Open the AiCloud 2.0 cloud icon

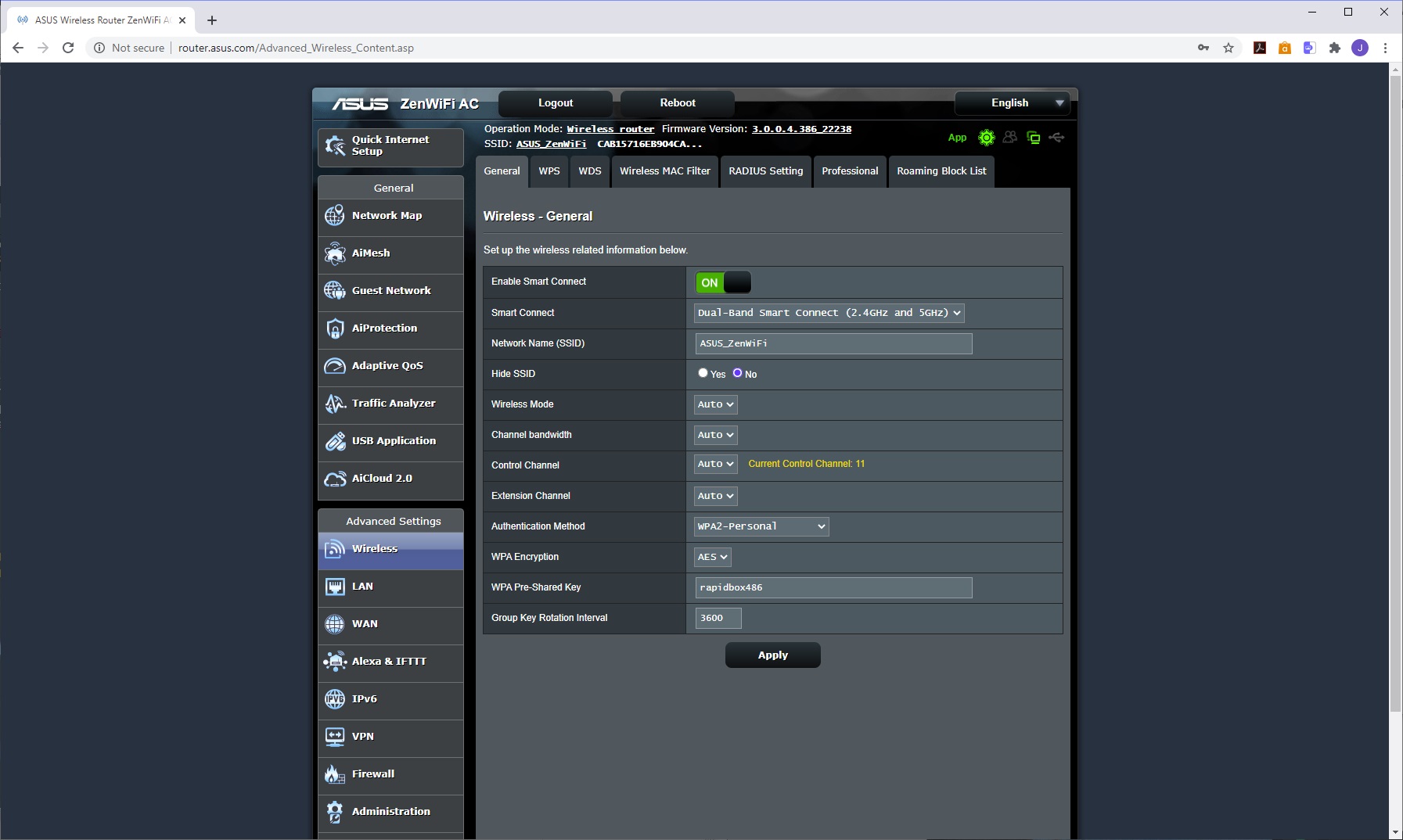(335, 479)
